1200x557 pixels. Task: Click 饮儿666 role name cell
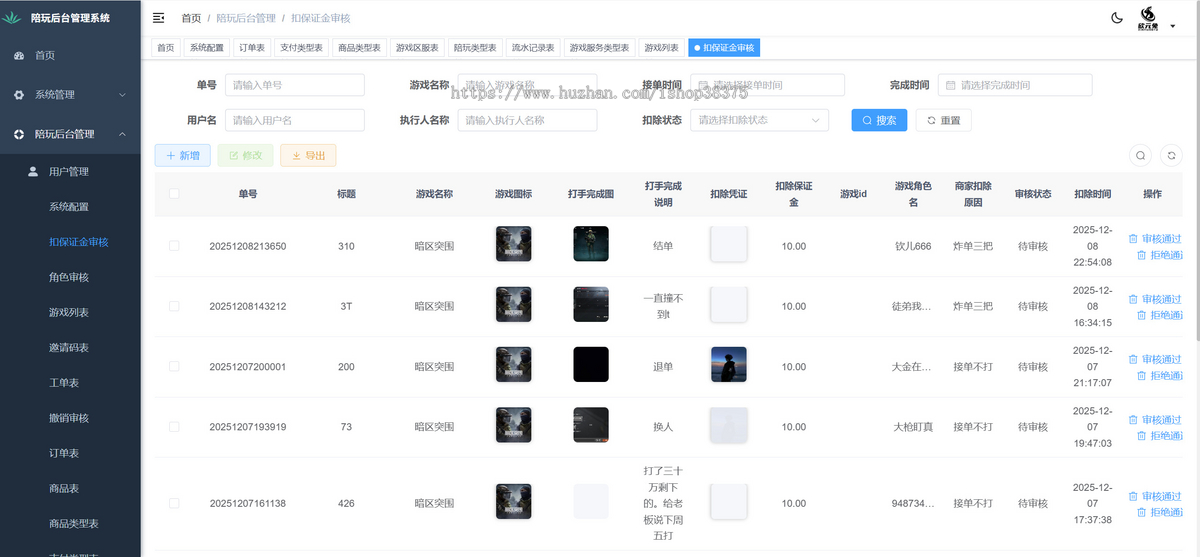[x=913, y=246]
